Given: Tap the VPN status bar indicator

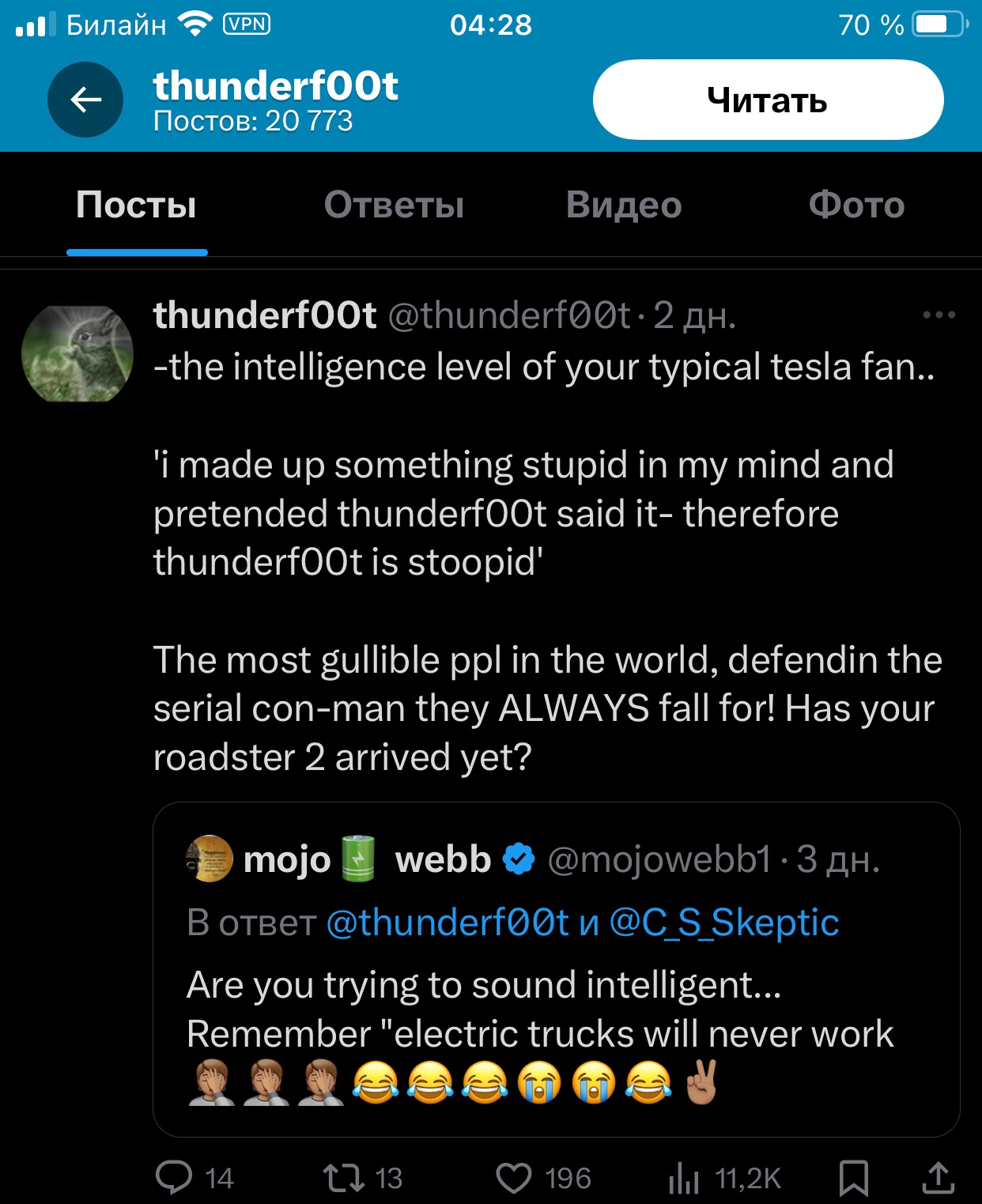Looking at the screenshot, I should pyautogui.click(x=247, y=25).
